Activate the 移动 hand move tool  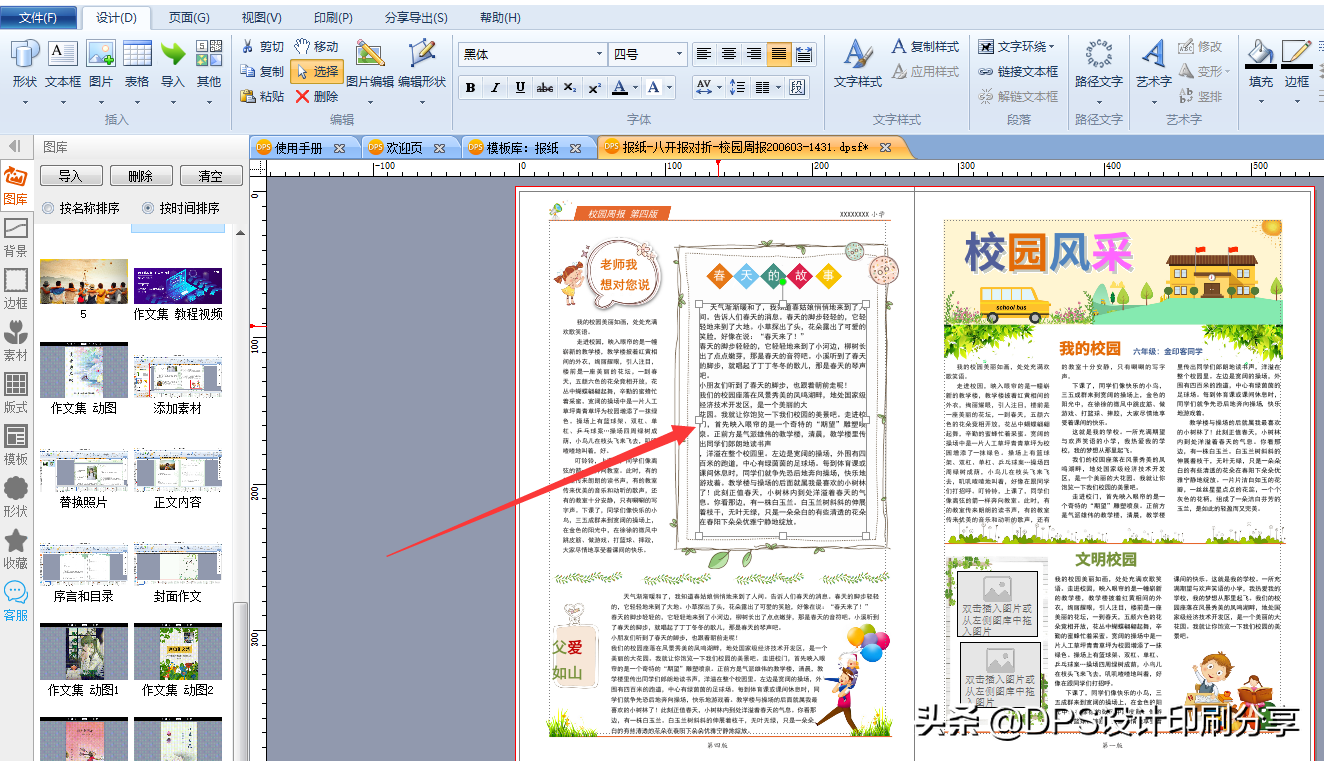pos(316,46)
